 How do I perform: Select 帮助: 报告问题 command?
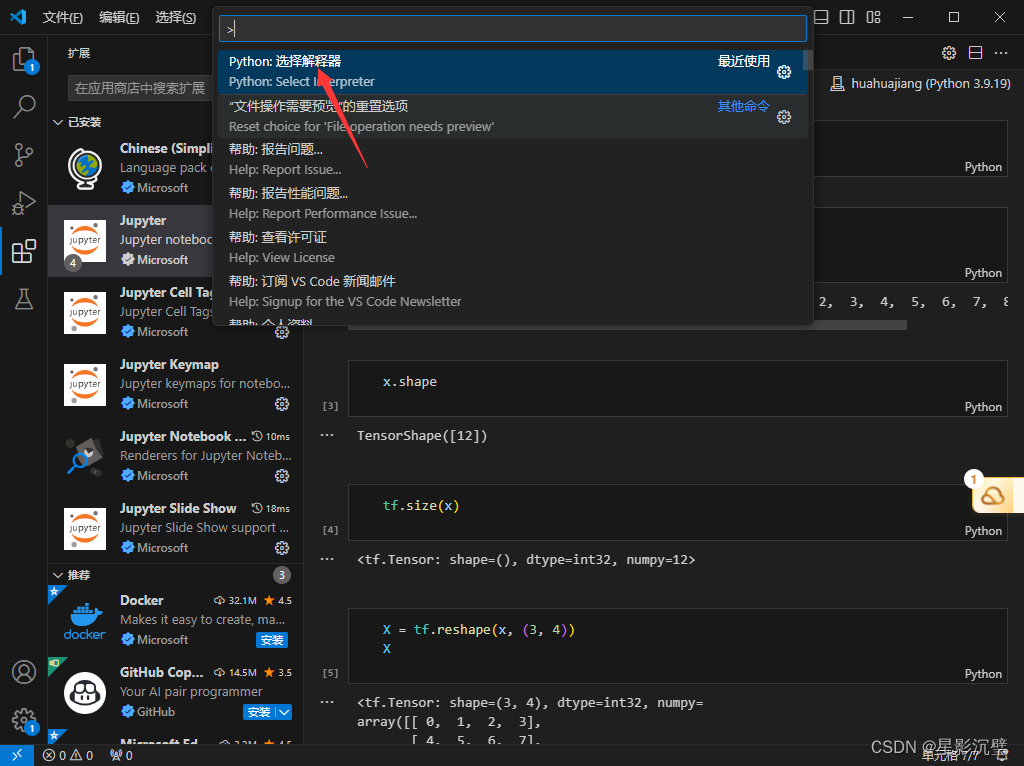click(513, 159)
